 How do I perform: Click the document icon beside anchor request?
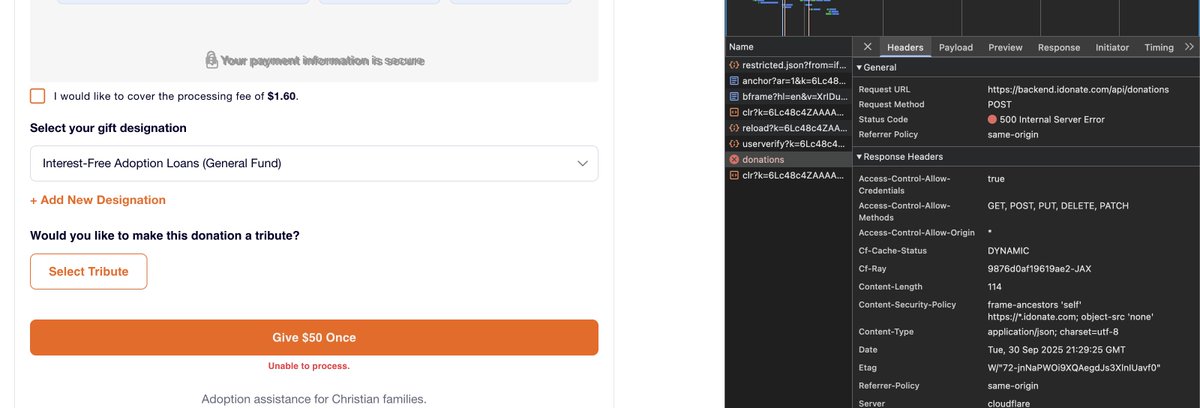point(734,80)
